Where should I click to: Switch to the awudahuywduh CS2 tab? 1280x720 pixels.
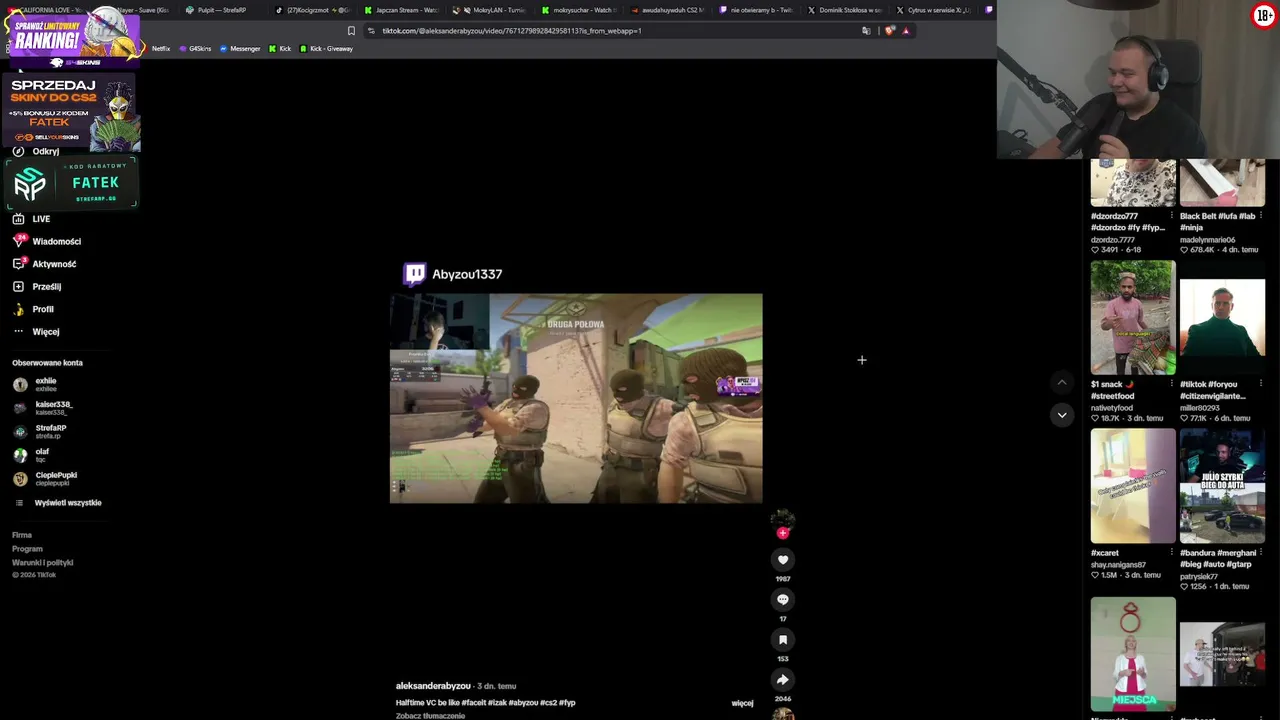[x=668, y=10]
